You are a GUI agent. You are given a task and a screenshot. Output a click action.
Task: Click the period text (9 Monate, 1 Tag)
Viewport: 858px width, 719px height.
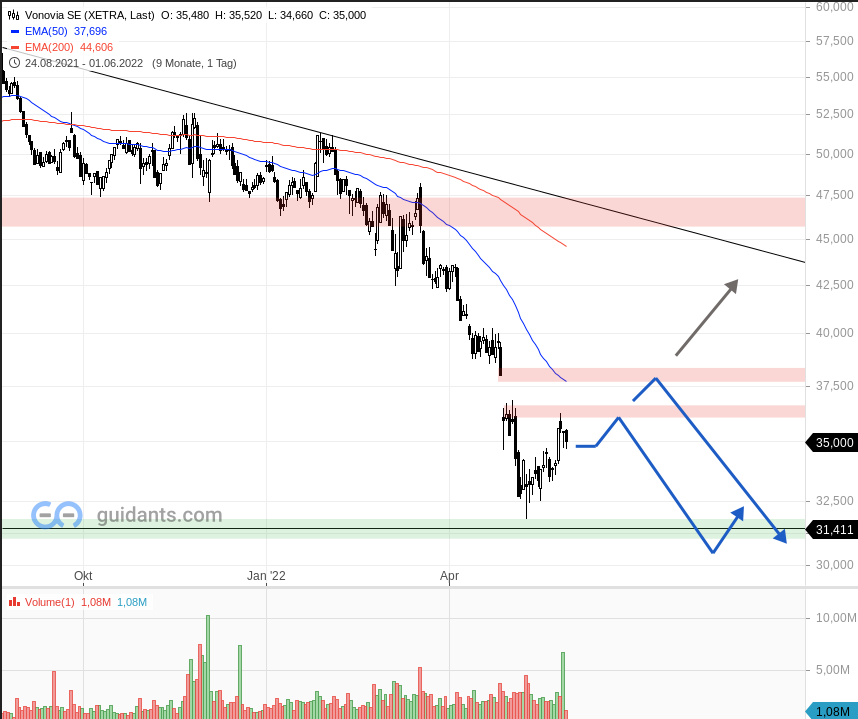[194, 63]
